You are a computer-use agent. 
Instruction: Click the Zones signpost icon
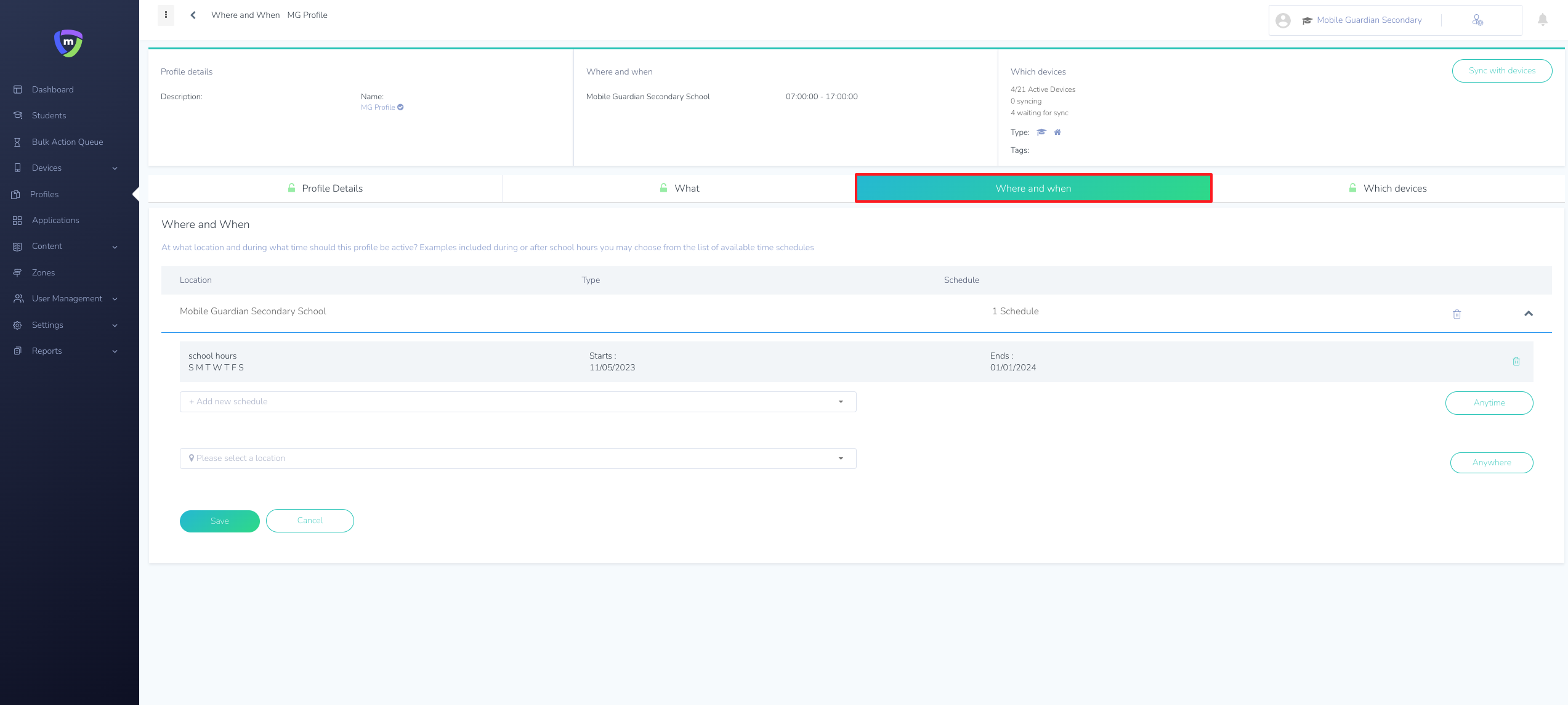coord(18,272)
